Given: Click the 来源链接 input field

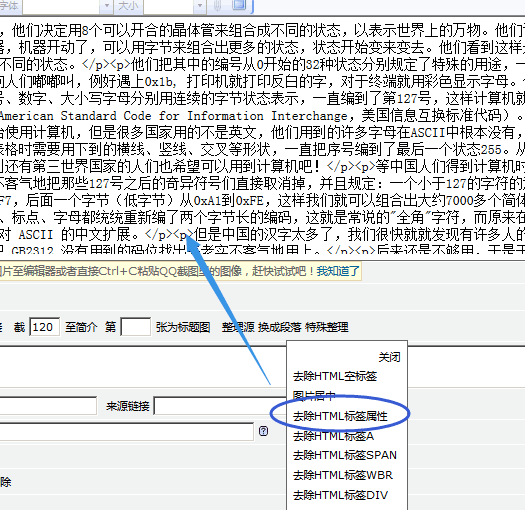Looking at the screenshot, I should 220,406.
